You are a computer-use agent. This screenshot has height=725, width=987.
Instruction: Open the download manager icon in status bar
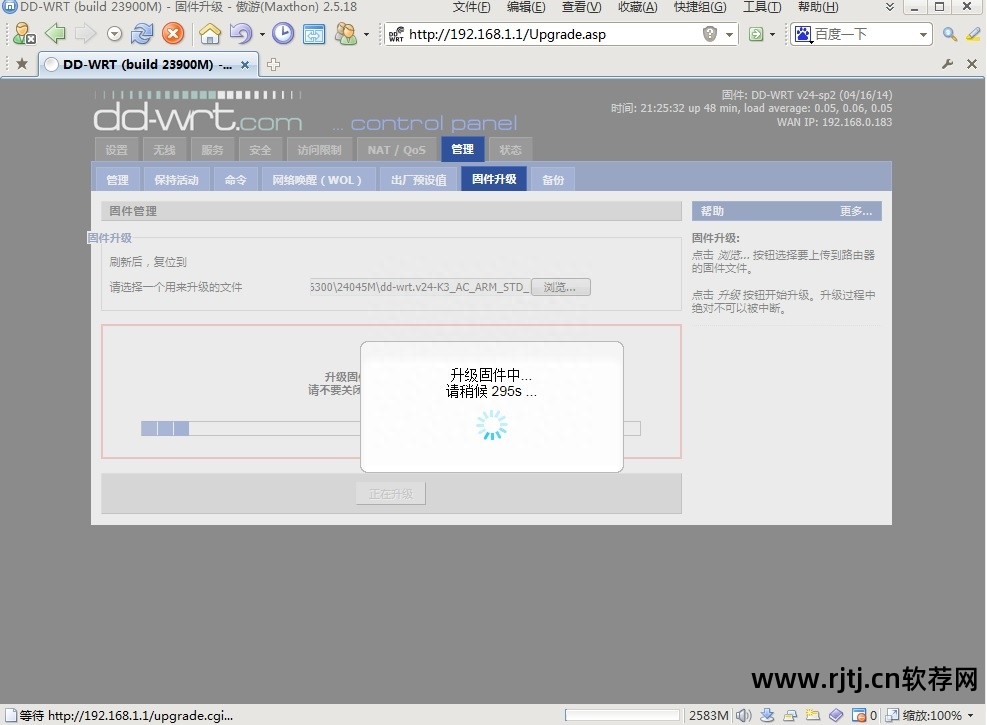coord(767,716)
